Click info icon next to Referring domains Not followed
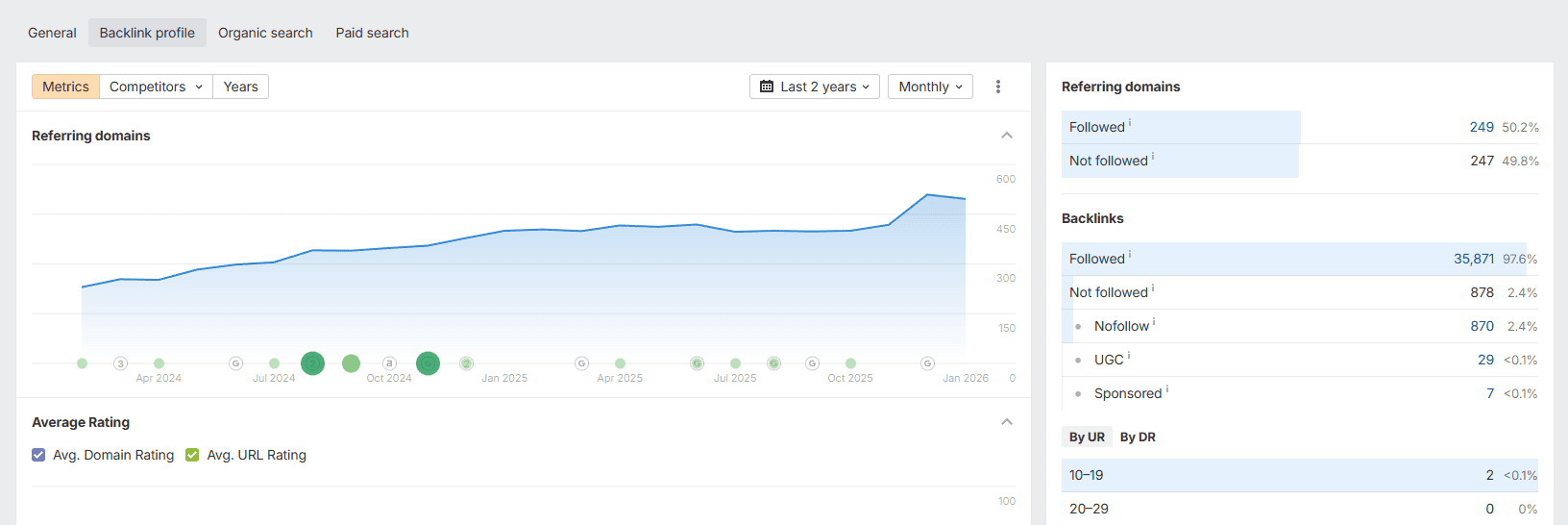This screenshot has height=525, width=1568. point(1153,156)
